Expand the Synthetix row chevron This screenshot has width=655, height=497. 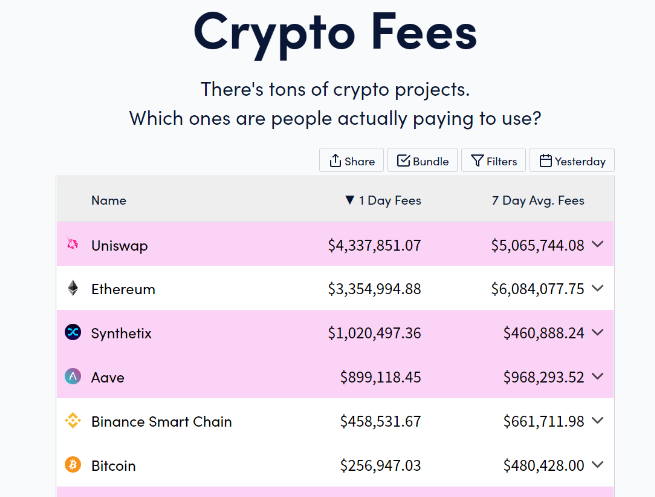click(598, 332)
